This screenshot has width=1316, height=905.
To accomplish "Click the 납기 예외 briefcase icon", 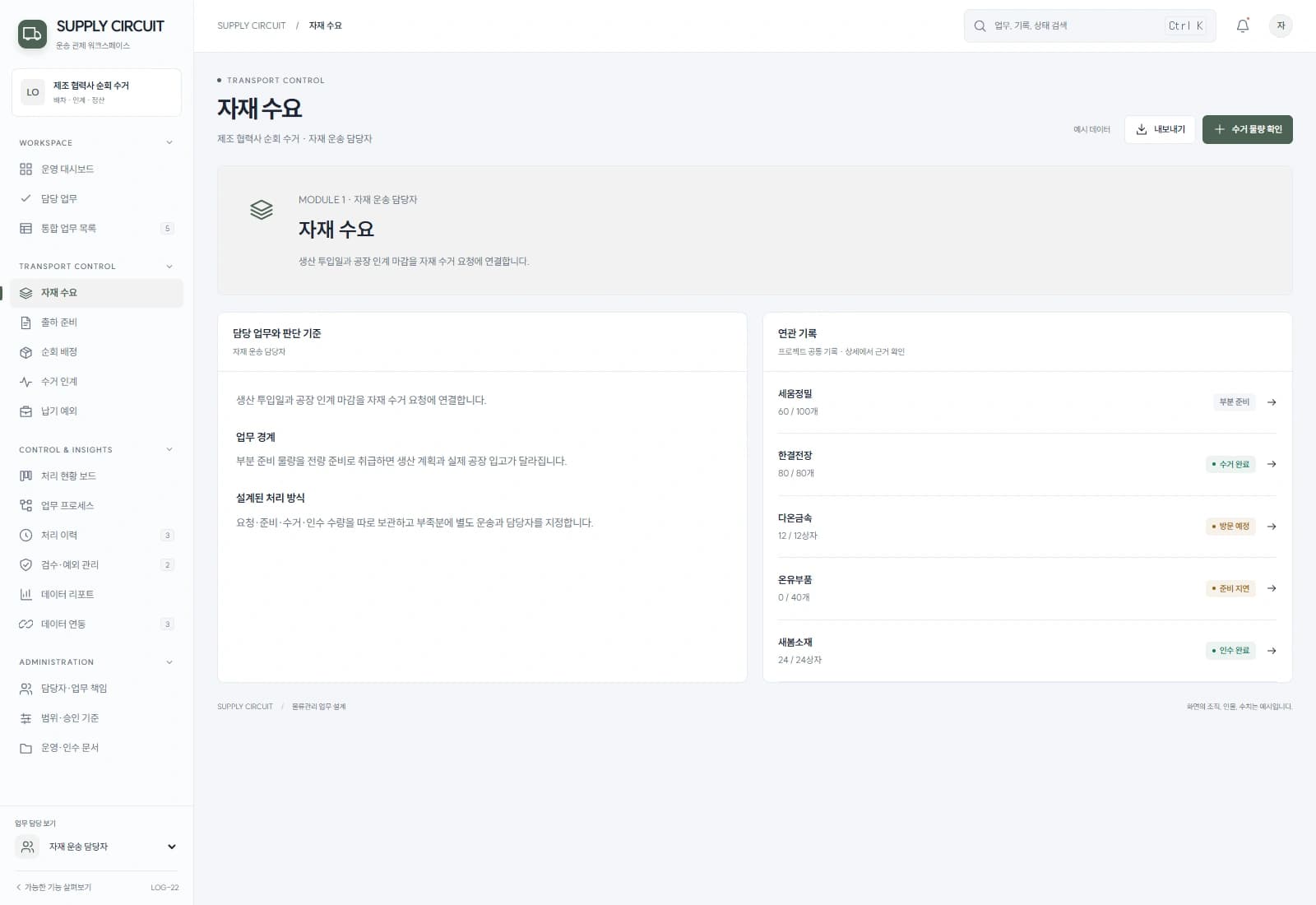I will [x=25, y=411].
